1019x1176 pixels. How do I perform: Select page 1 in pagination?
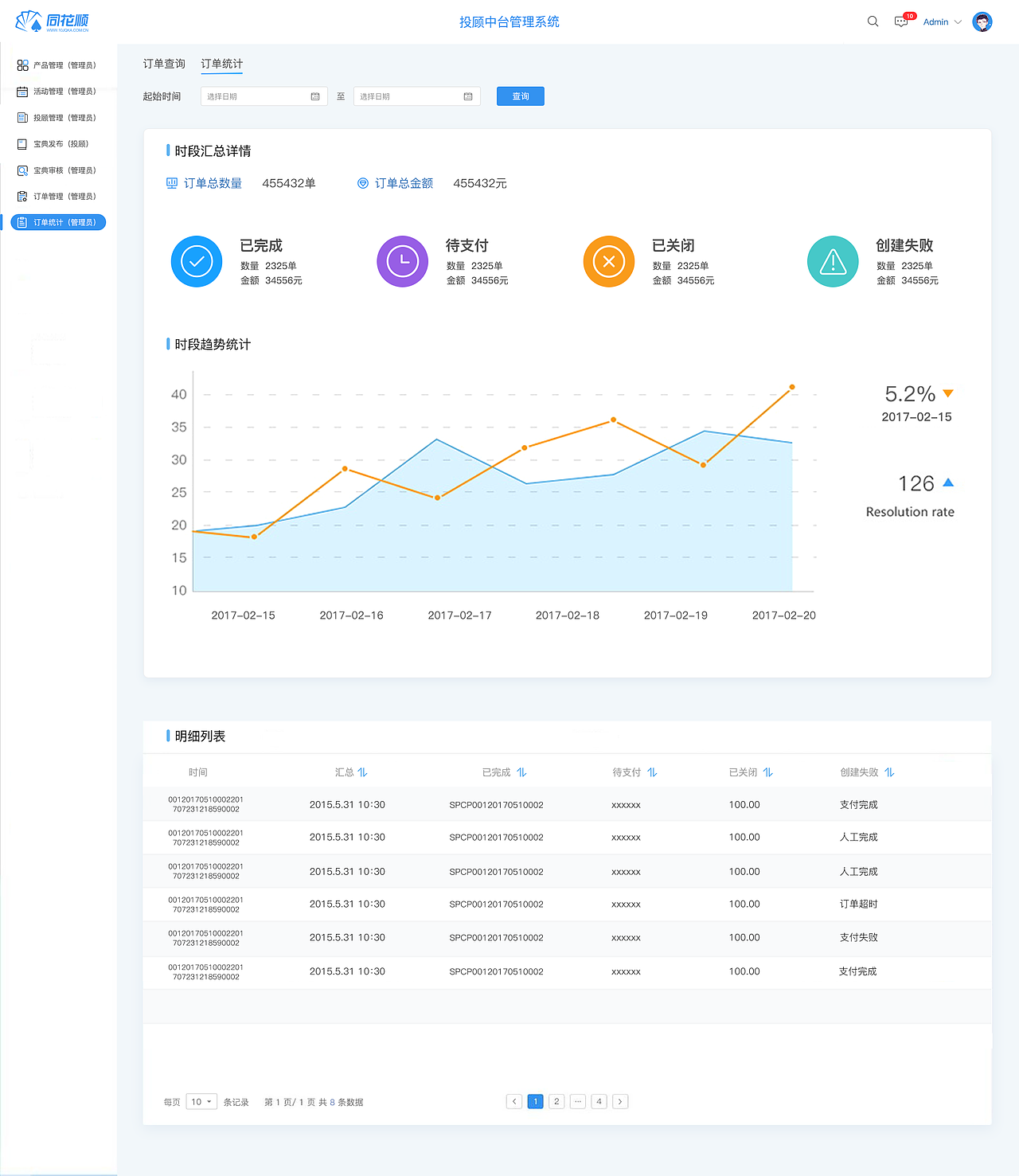pos(536,1102)
